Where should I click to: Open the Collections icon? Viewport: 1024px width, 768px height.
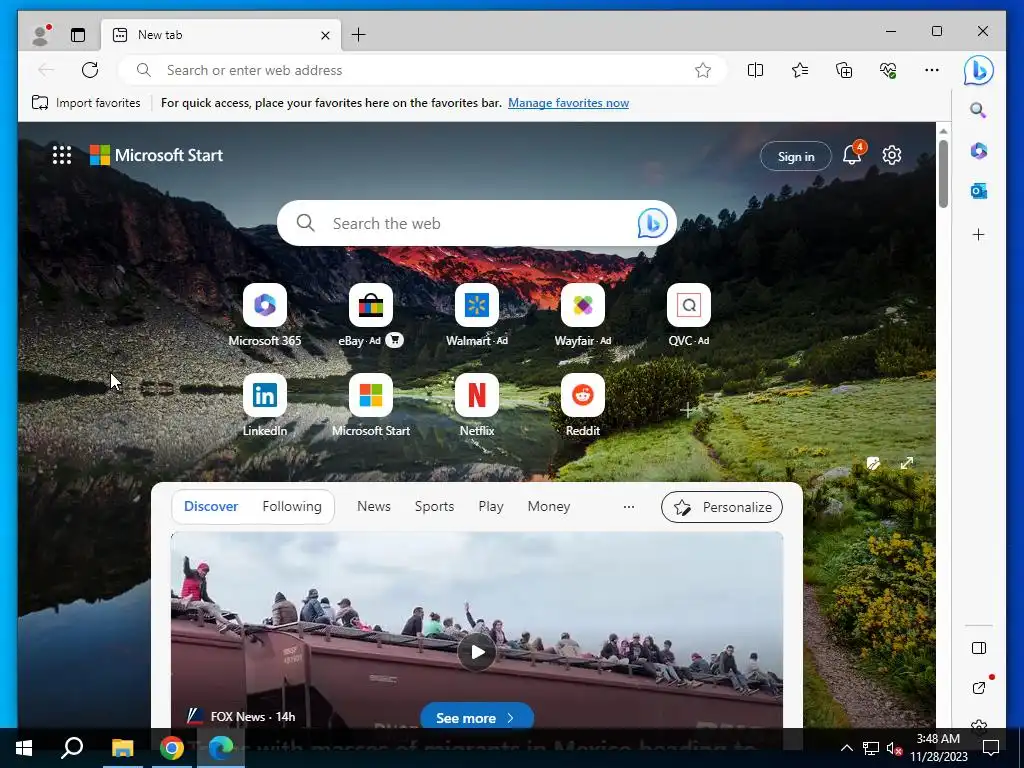pyautogui.click(x=844, y=70)
